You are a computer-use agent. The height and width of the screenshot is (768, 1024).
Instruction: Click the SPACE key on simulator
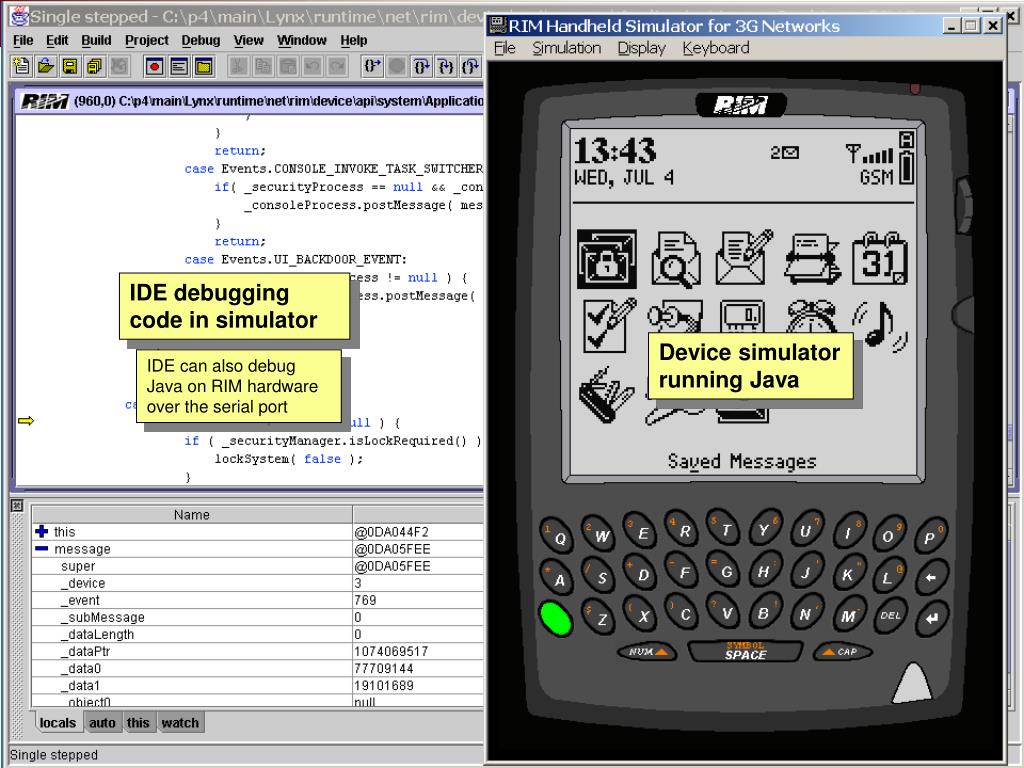coord(744,651)
